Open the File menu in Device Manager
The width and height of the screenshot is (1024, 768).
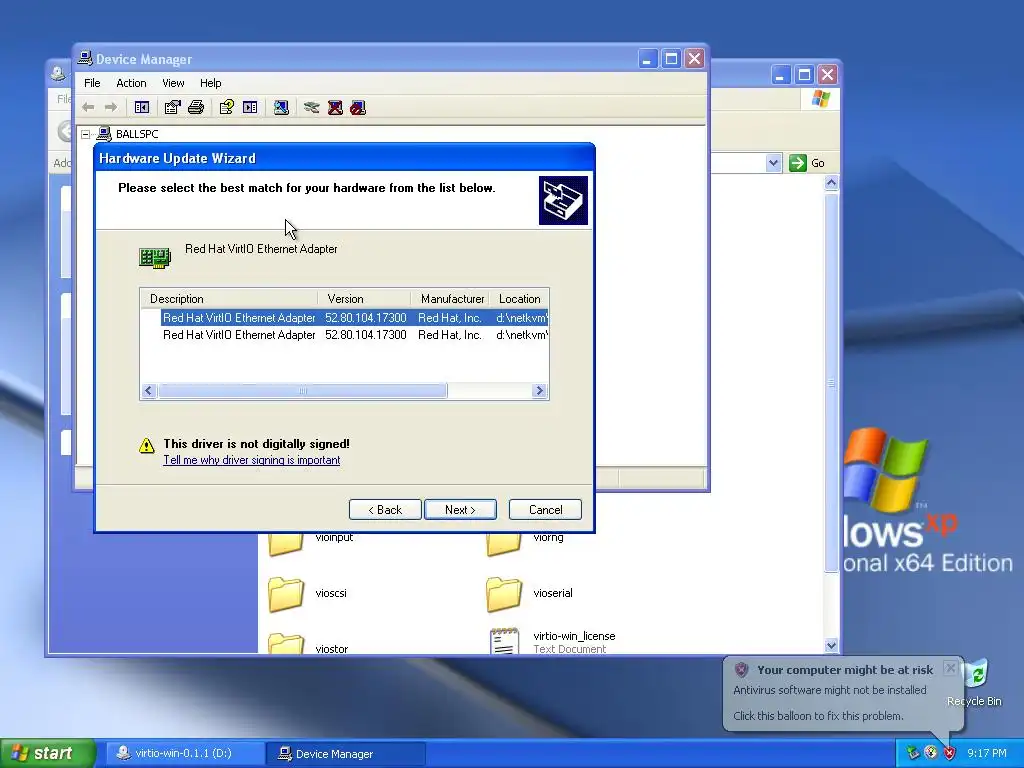pos(92,83)
